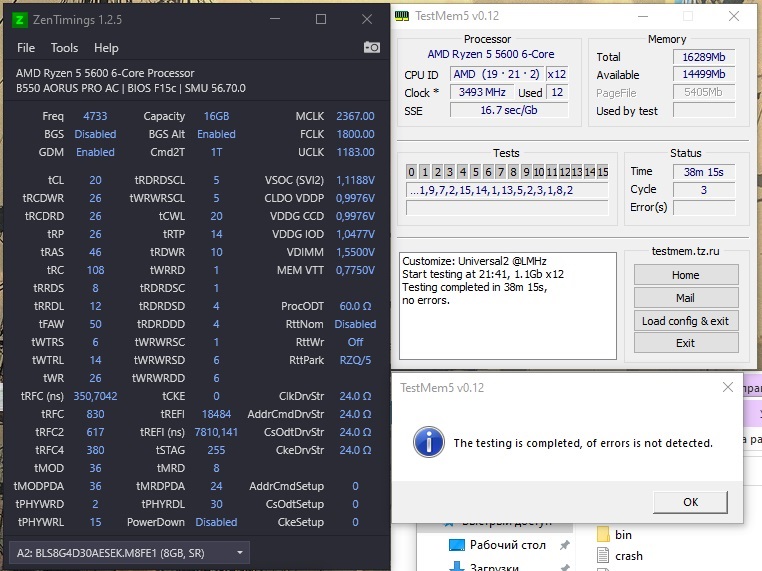Viewport: 762px width, 571px height.
Task: Minimize the ZenTimings window
Action: [275, 19]
